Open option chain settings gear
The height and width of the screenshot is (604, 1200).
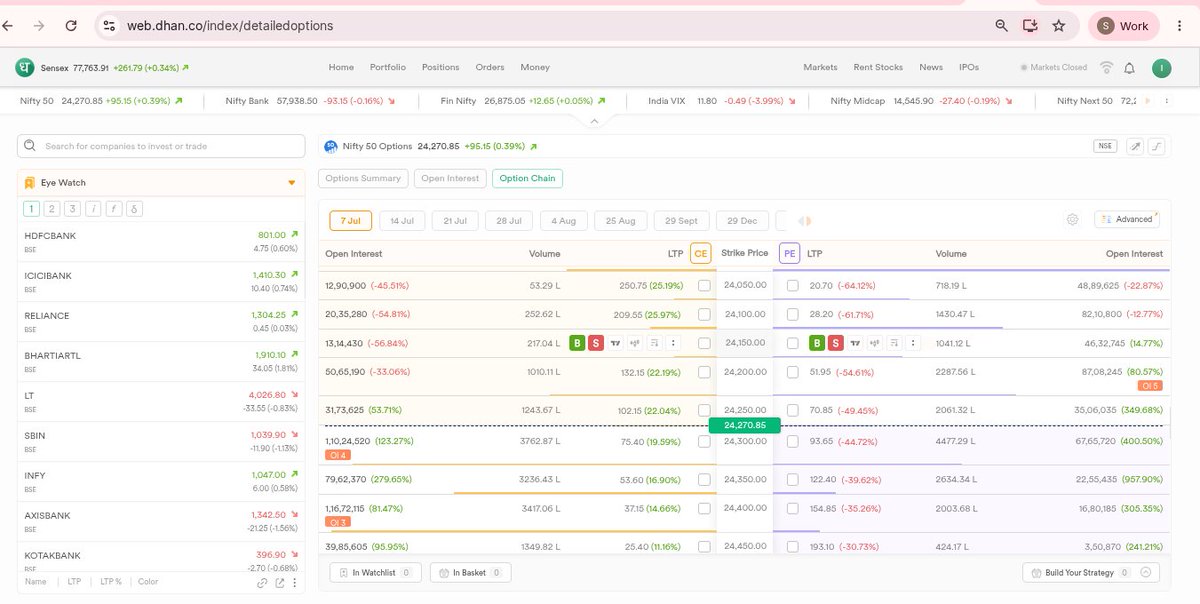coord(1072,220)
